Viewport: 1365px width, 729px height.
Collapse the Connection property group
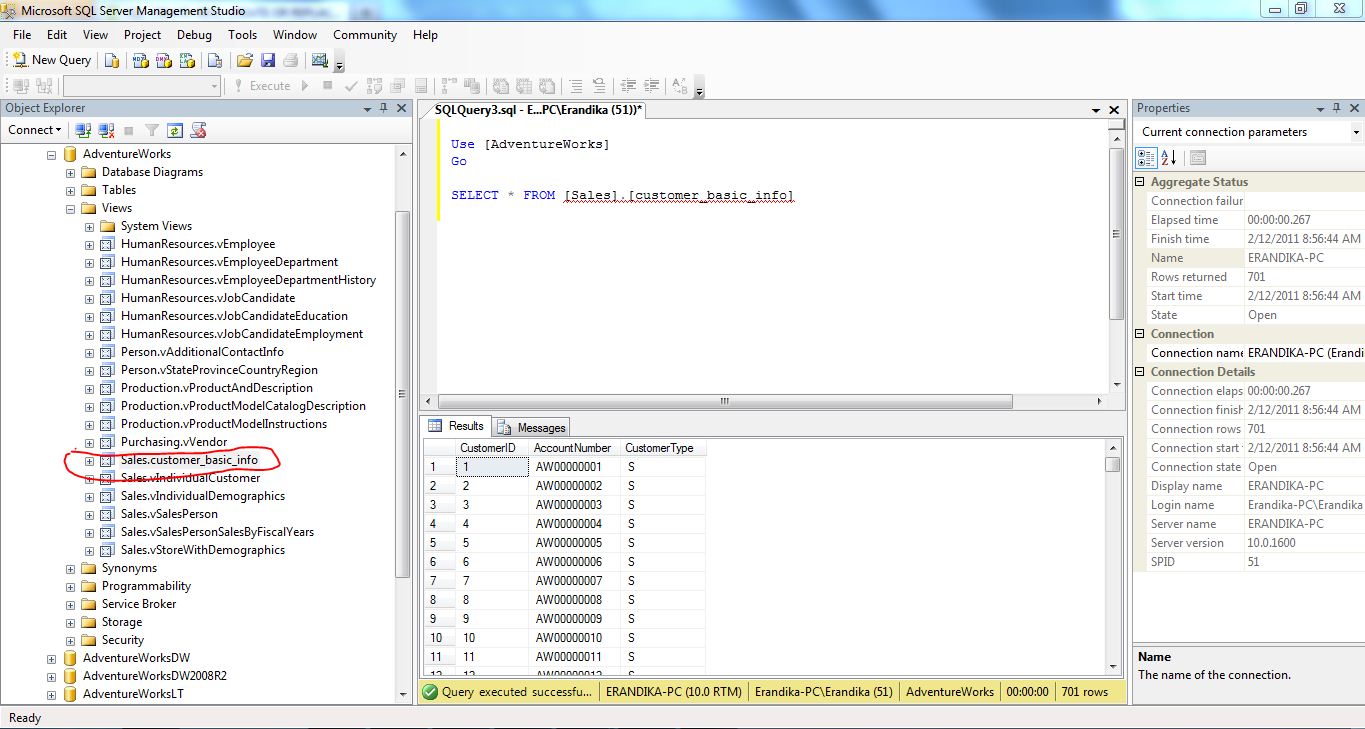(1141, 334)
